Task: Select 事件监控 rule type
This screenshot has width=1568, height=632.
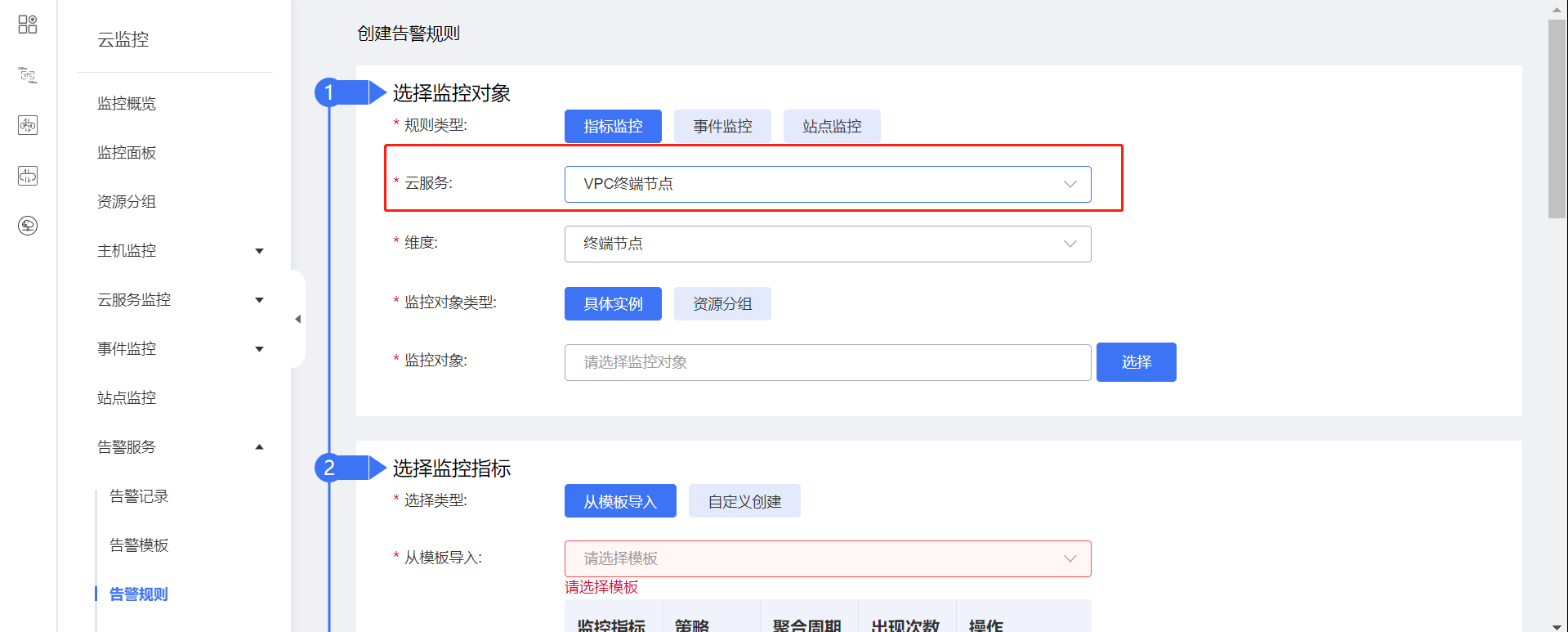Action: [x=722, y=127]
